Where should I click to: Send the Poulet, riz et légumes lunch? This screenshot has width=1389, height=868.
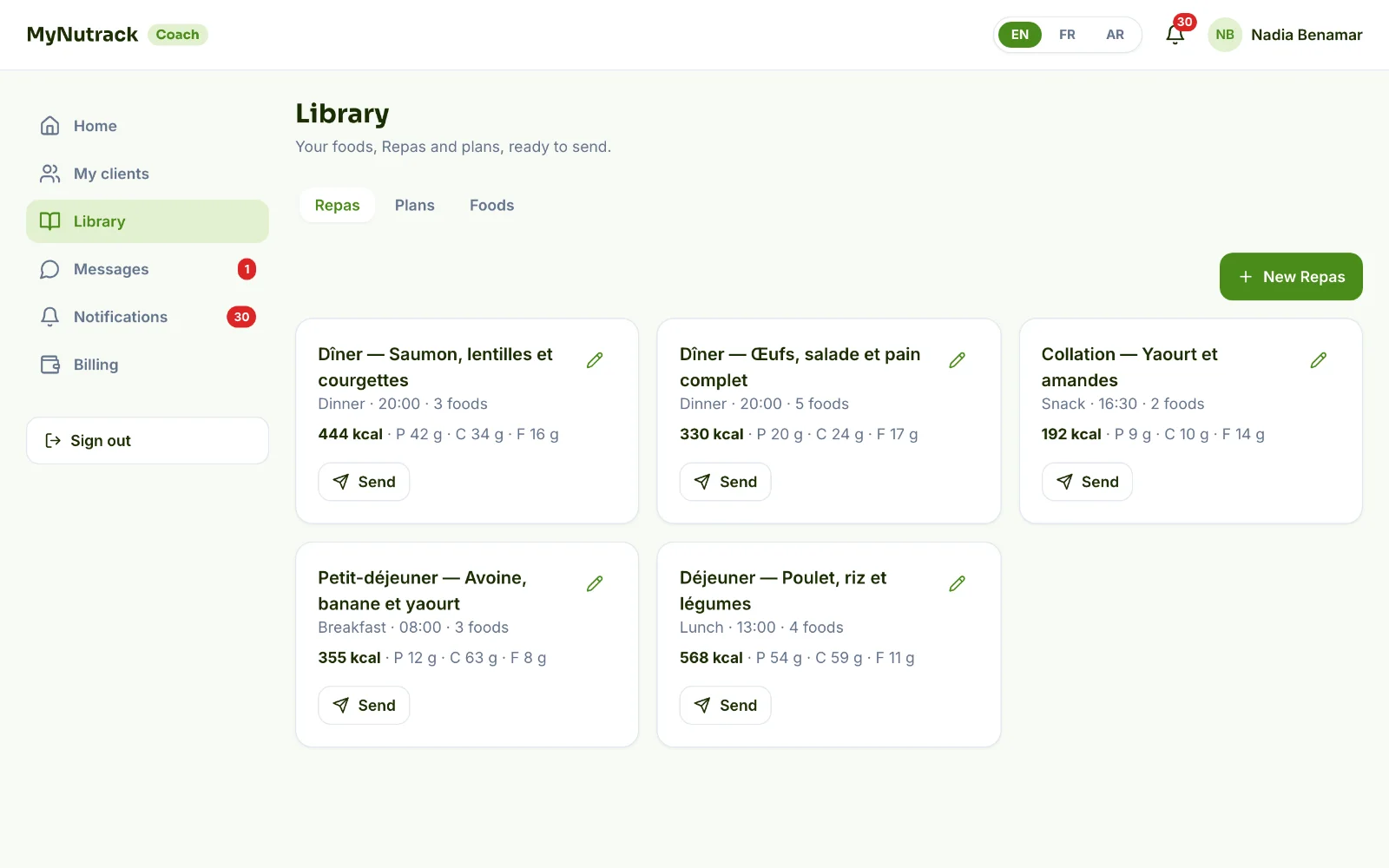[x=725, y=706]
